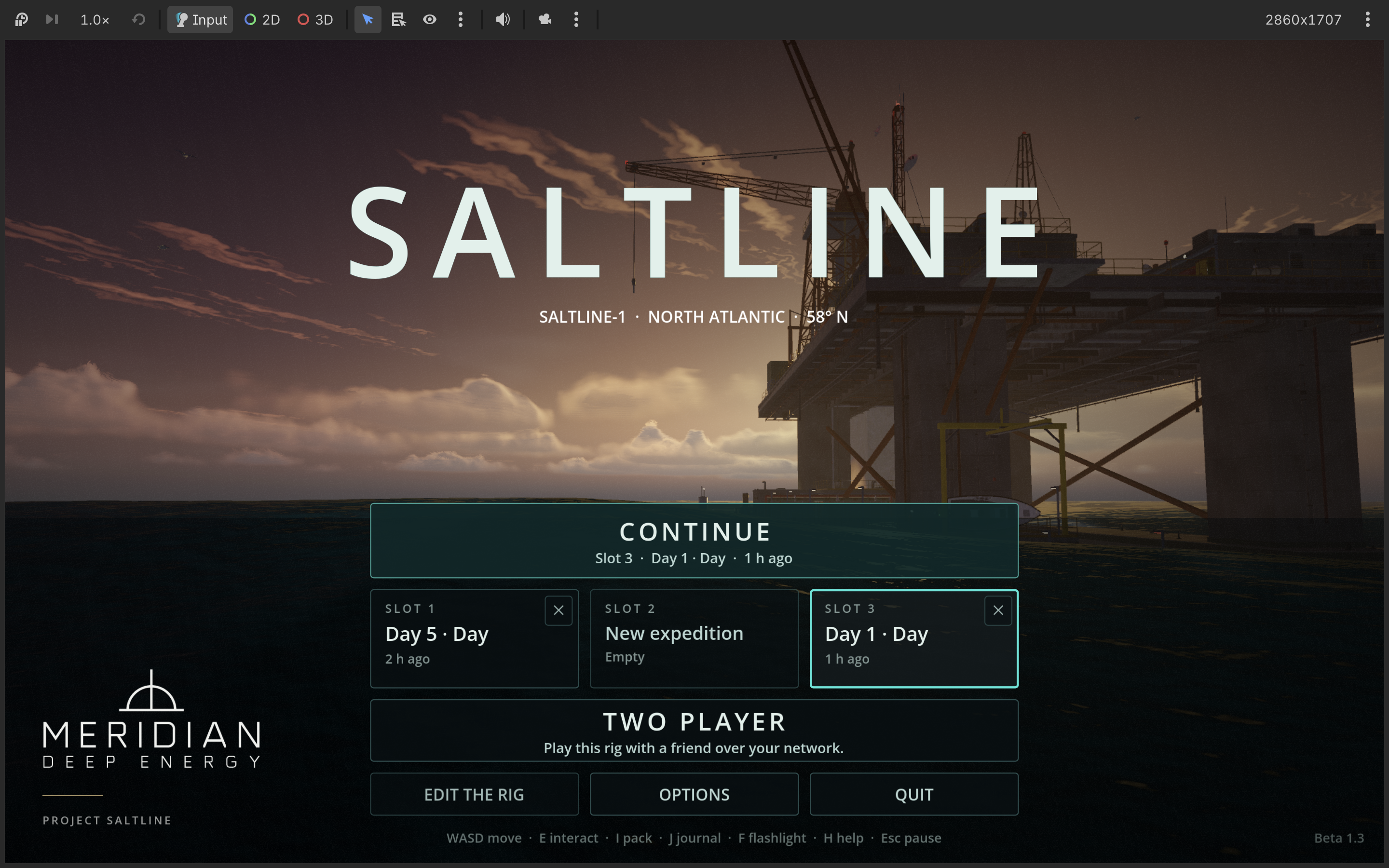Click the camera override icon
This screenshot has height=868, width=1389.
pos(545,19)
